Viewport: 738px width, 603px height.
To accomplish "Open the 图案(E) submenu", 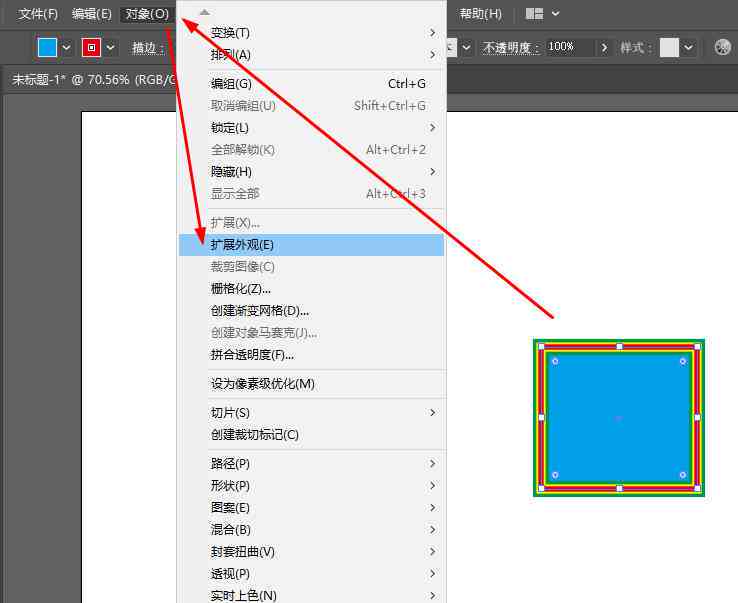I will (x=312, y=508).
